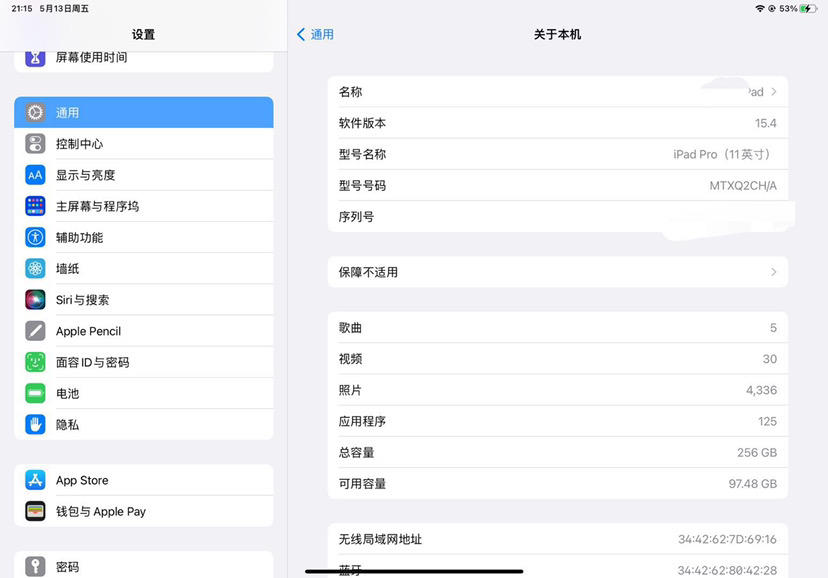Tap the Siri & Search orb icon
The image size is (828, 578).
(35, 299)
